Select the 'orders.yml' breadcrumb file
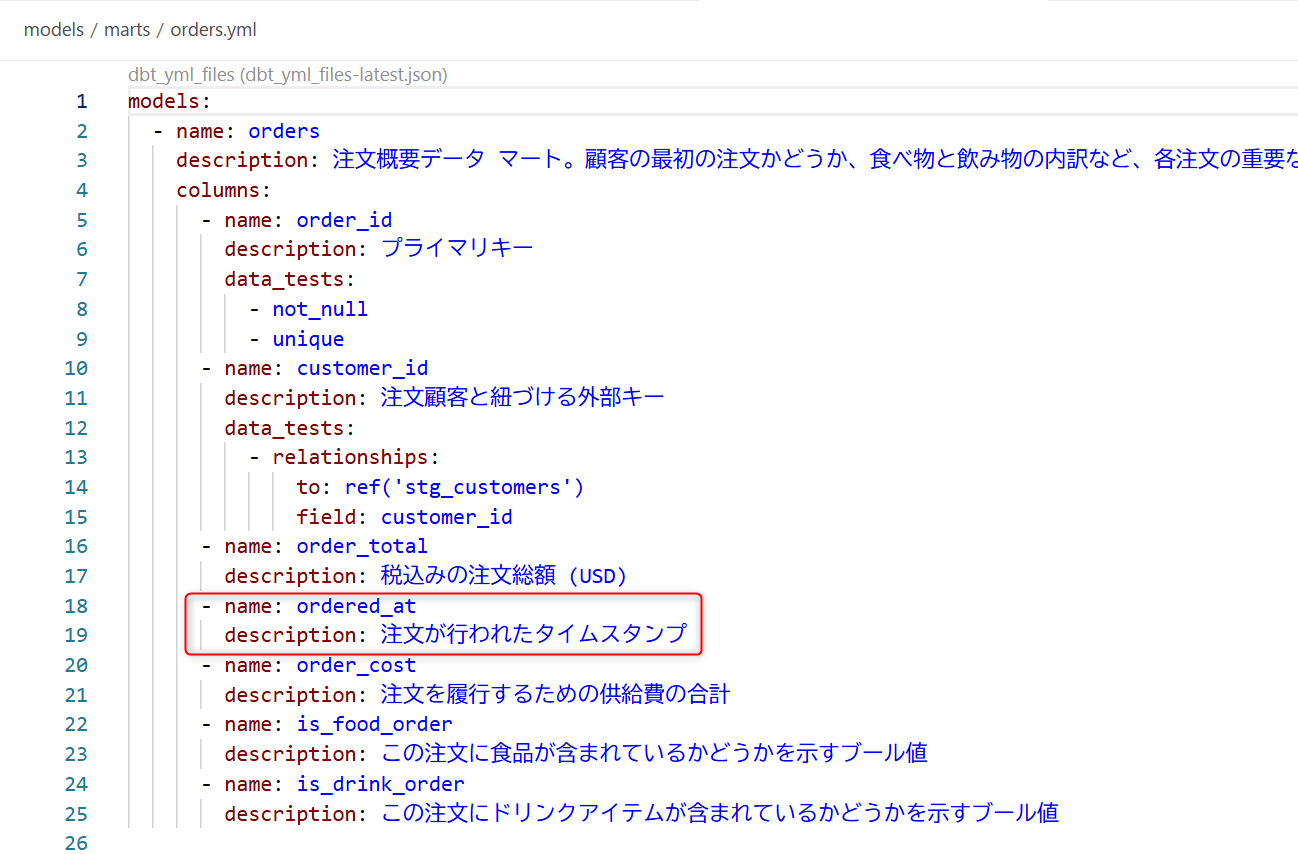This screenshot has height=854, width=1298. coord(213,30)
